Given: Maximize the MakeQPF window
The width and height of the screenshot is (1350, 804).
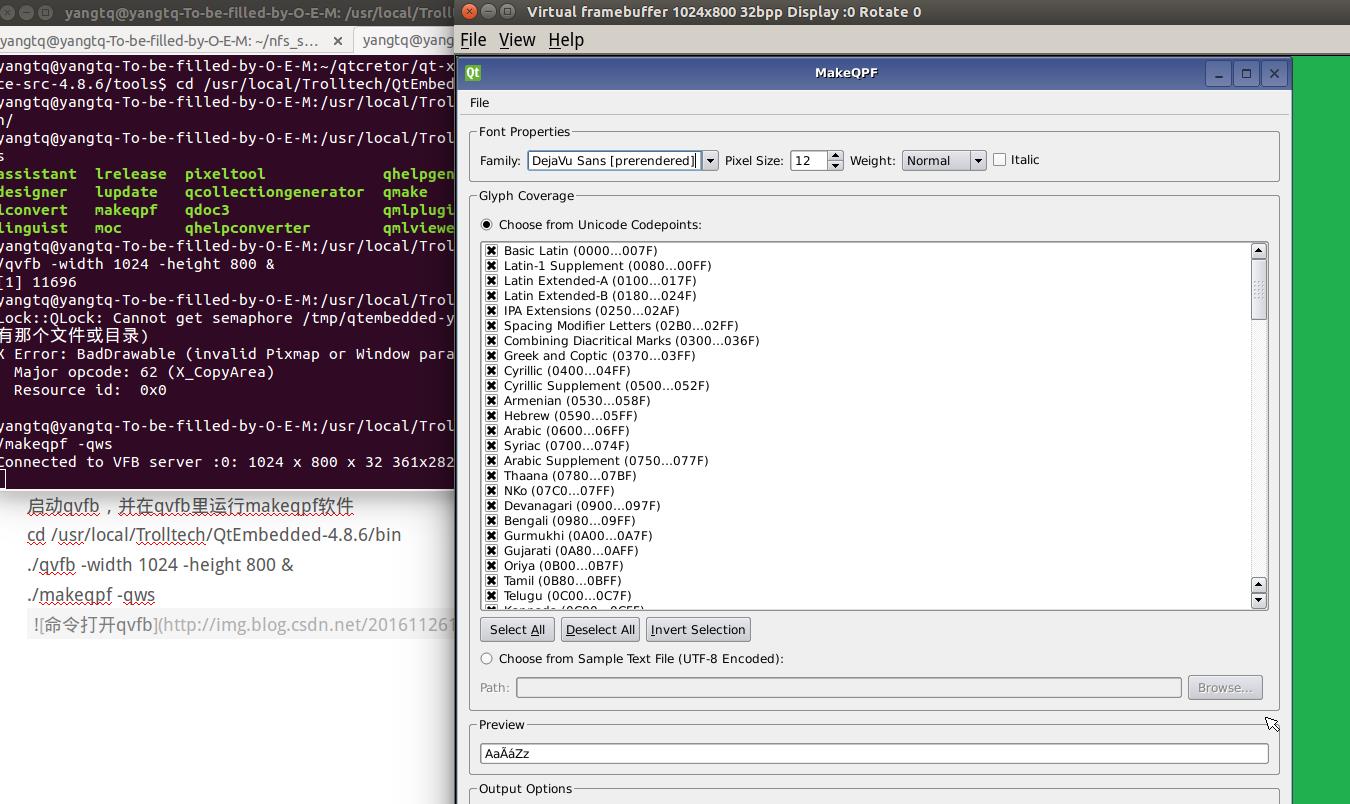Looking at the screenshot, I should point(1246,73).
